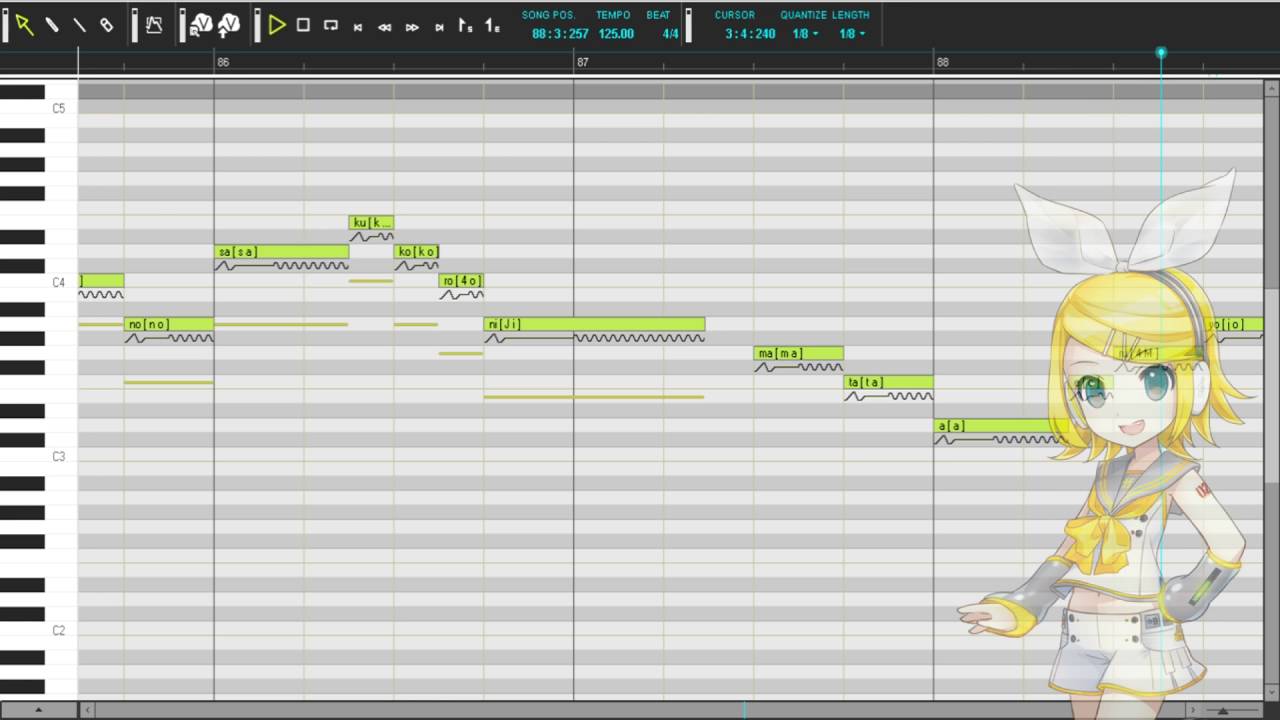The height and width of the screenshot is (720, 1280).
Task: Select the note ro[4o]
Action: [461, 281]
